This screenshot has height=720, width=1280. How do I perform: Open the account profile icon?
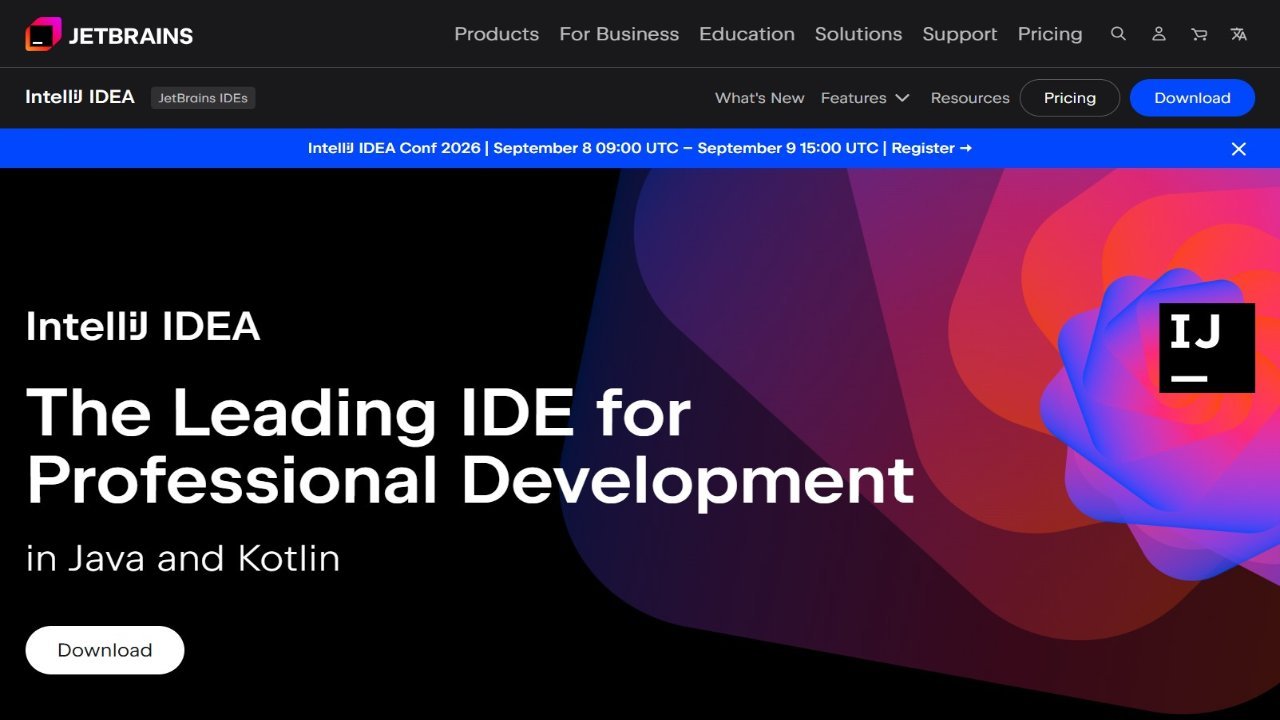click(x=1158, y=34)
